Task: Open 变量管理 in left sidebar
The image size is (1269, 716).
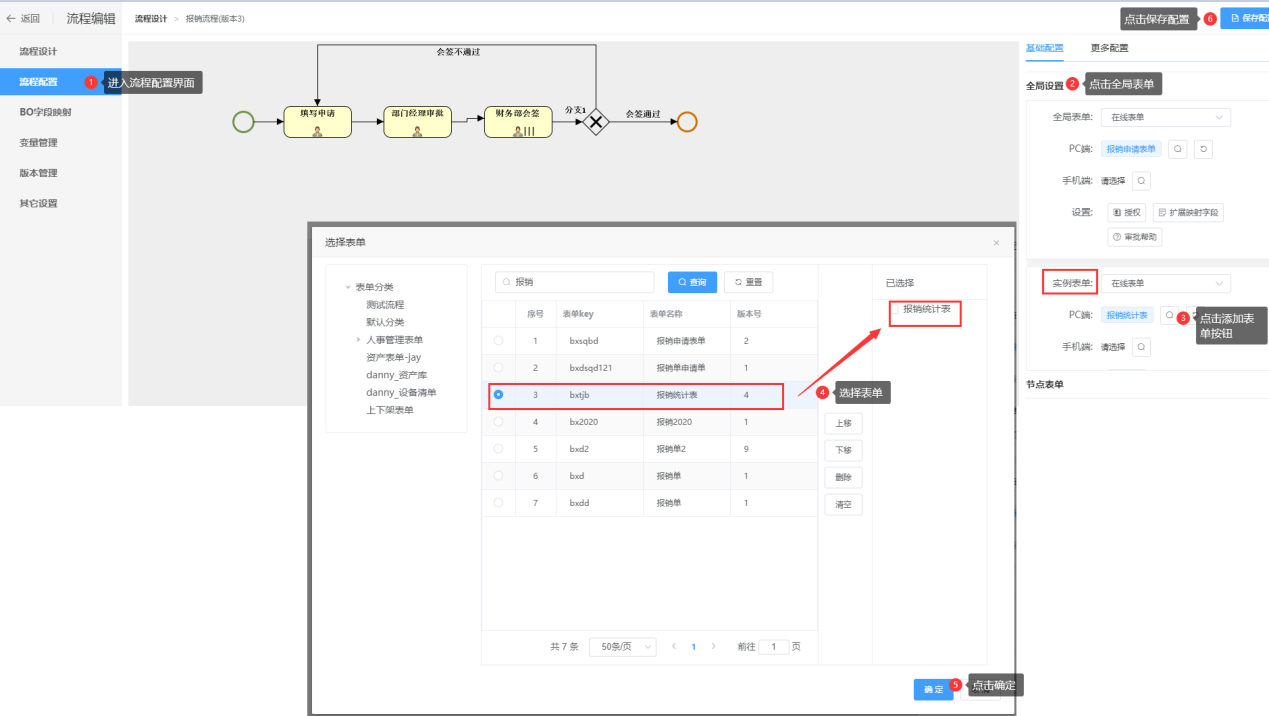Action: (x=60, y=143)
